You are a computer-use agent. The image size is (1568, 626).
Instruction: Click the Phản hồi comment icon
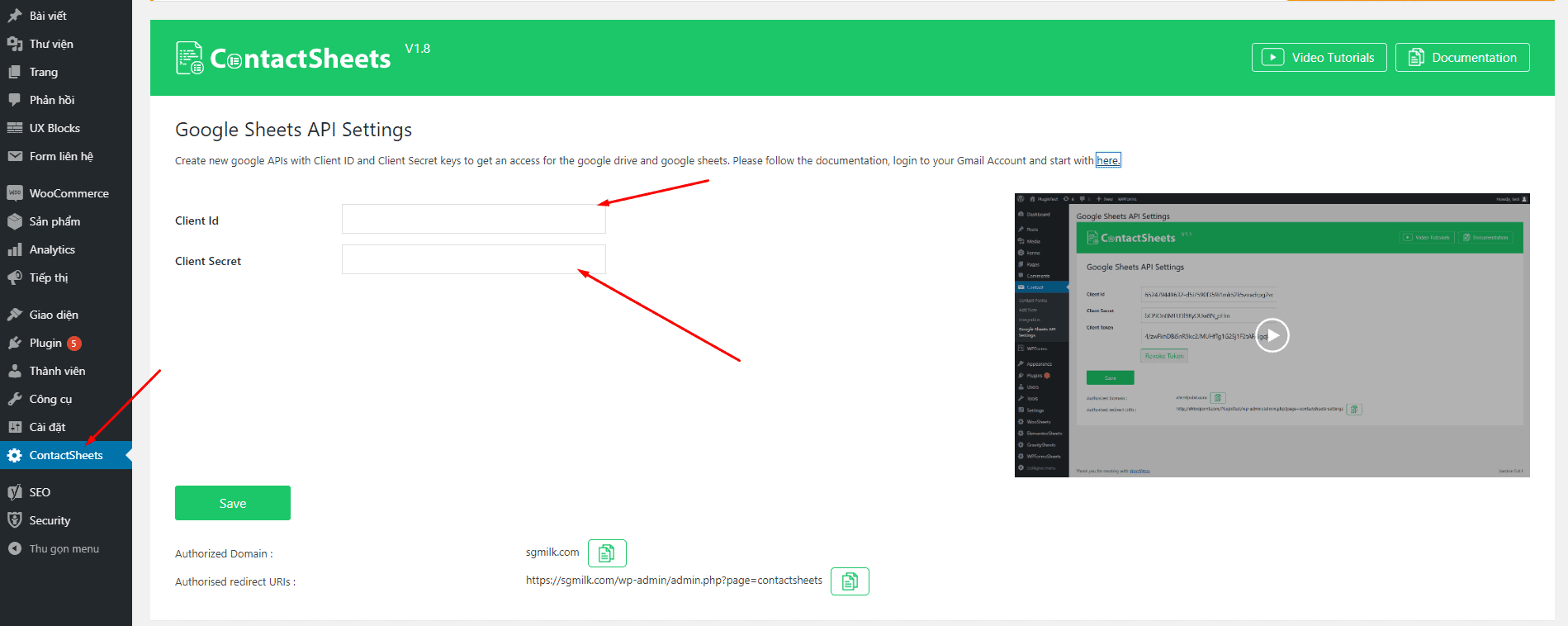point(15,100)
